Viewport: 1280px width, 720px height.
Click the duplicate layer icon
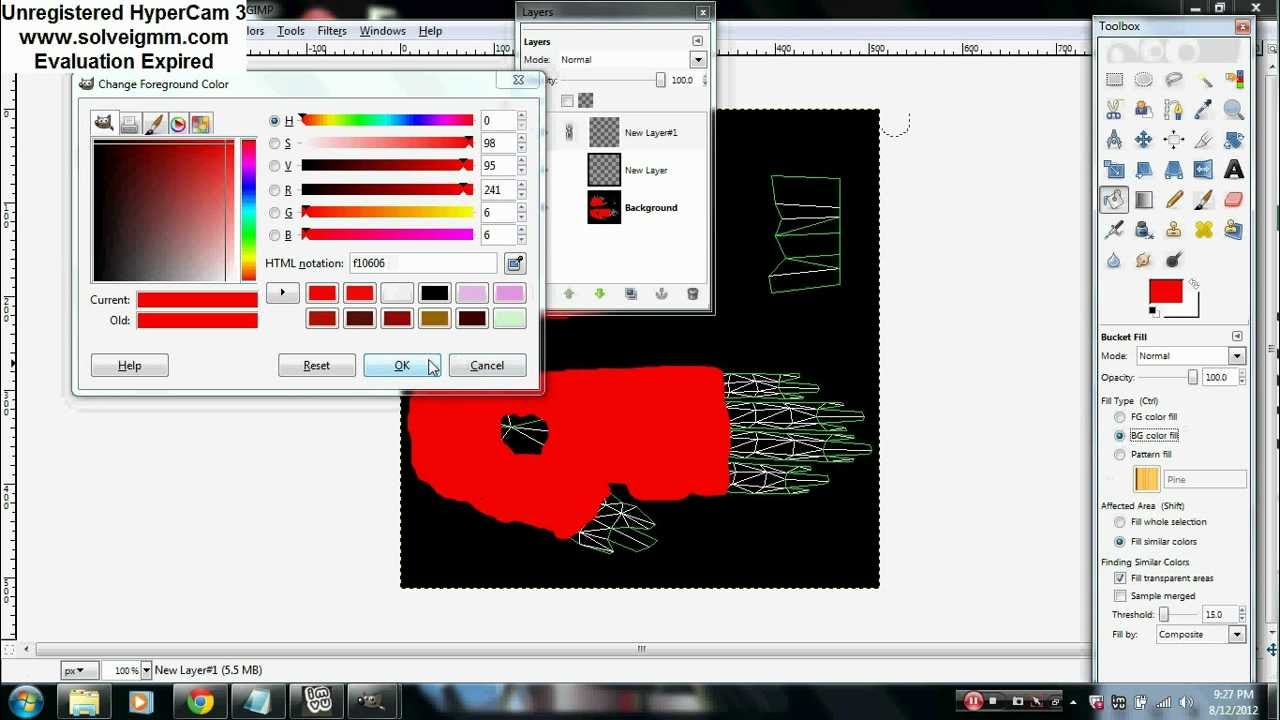(x=631, y=294)
